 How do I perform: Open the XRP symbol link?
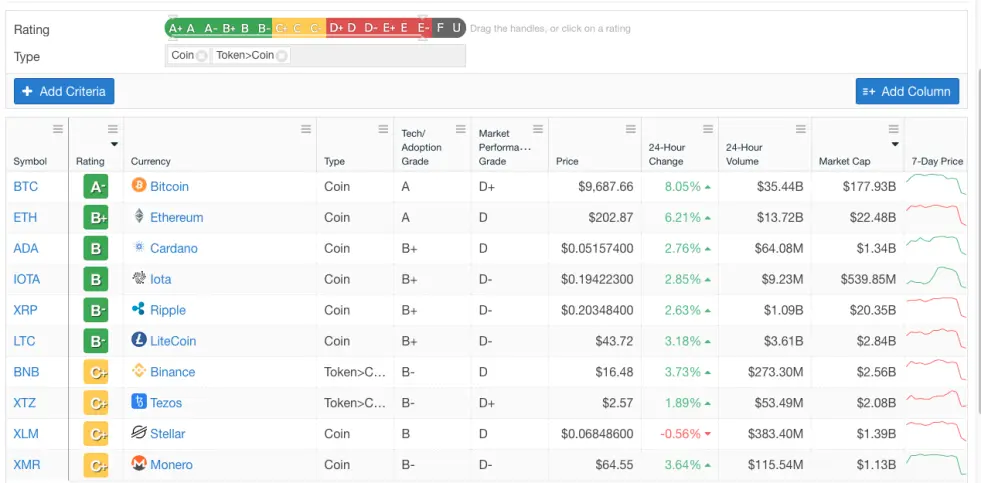click(26, 310)
